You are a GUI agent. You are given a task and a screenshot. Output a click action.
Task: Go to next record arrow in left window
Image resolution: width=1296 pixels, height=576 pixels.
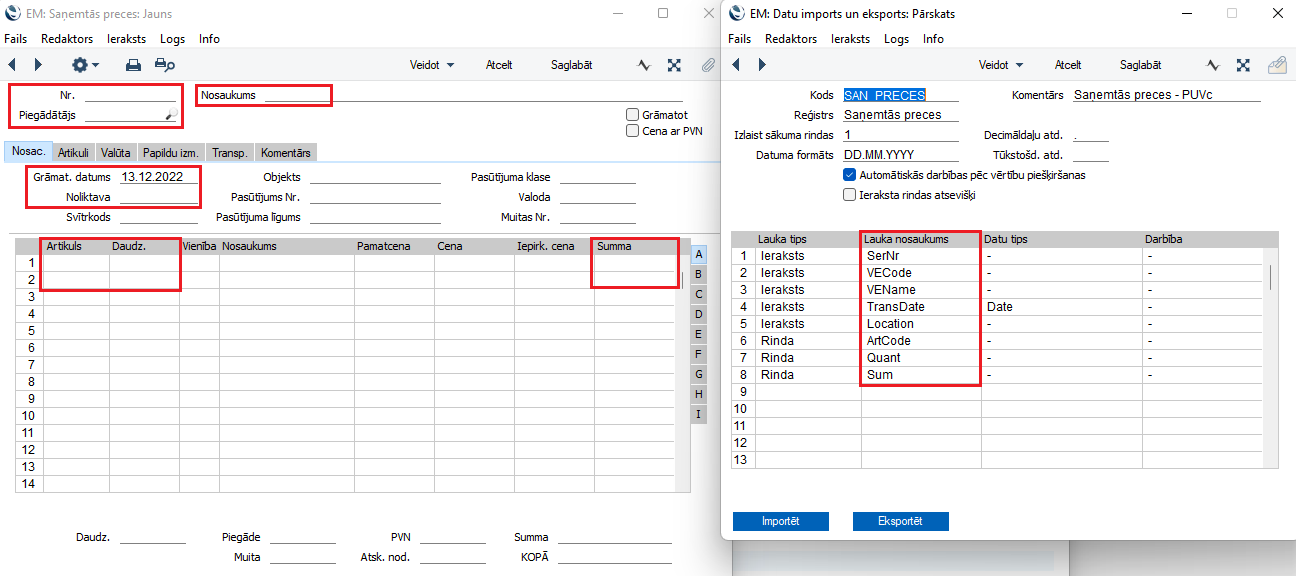39,65
